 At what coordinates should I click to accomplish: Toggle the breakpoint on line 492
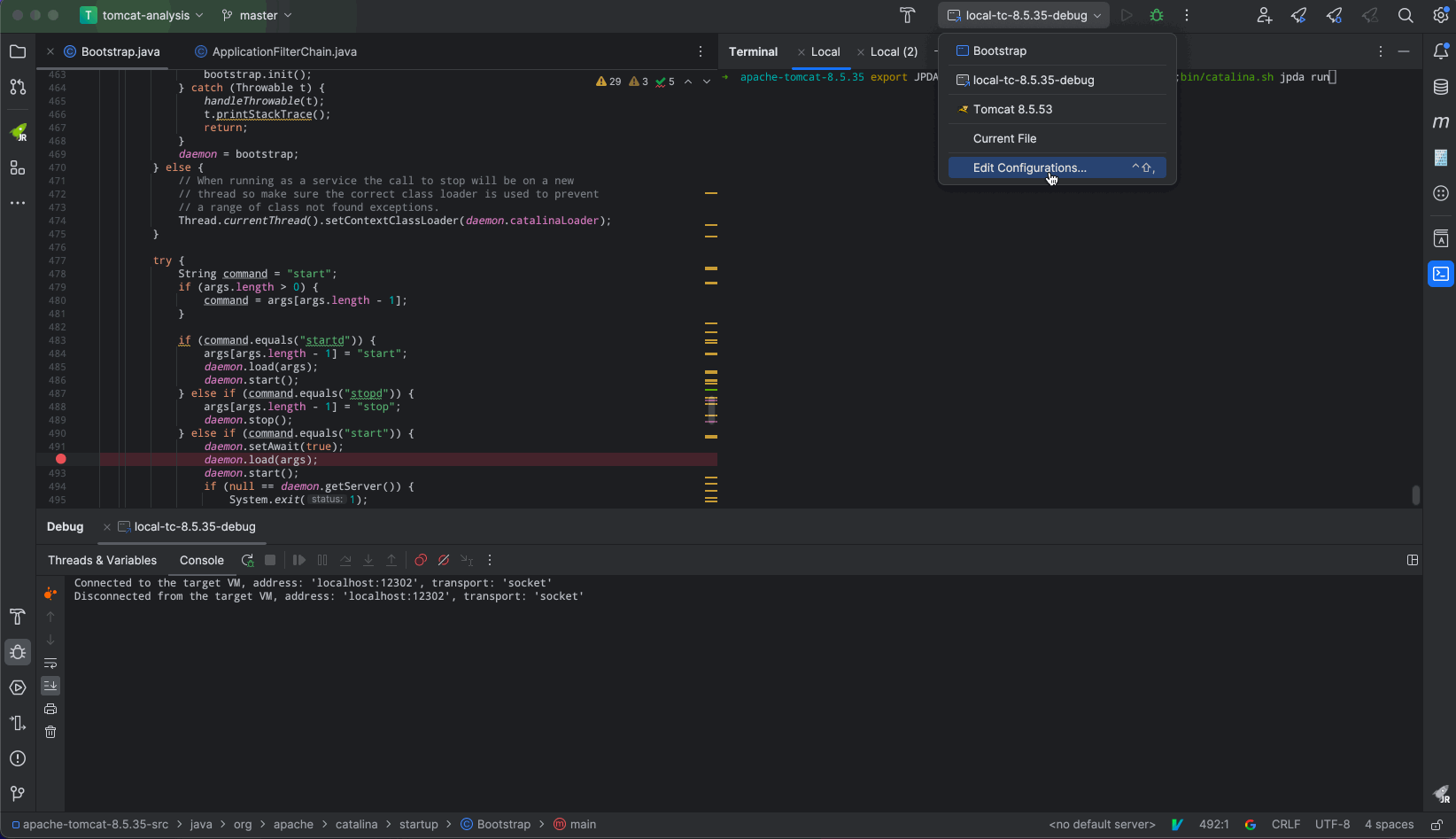[x=61, y=459]
